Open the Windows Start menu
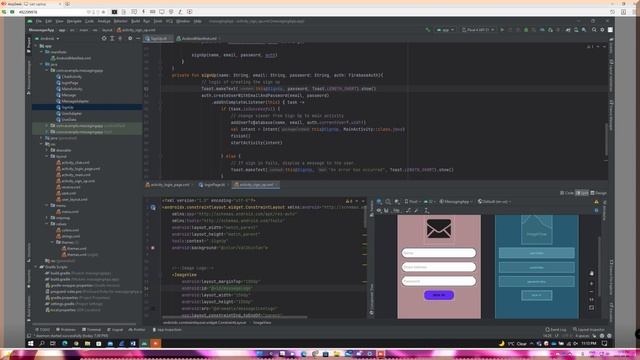Image resolution: width=640 pixels, height=360 pixels. tap(31, 344)
